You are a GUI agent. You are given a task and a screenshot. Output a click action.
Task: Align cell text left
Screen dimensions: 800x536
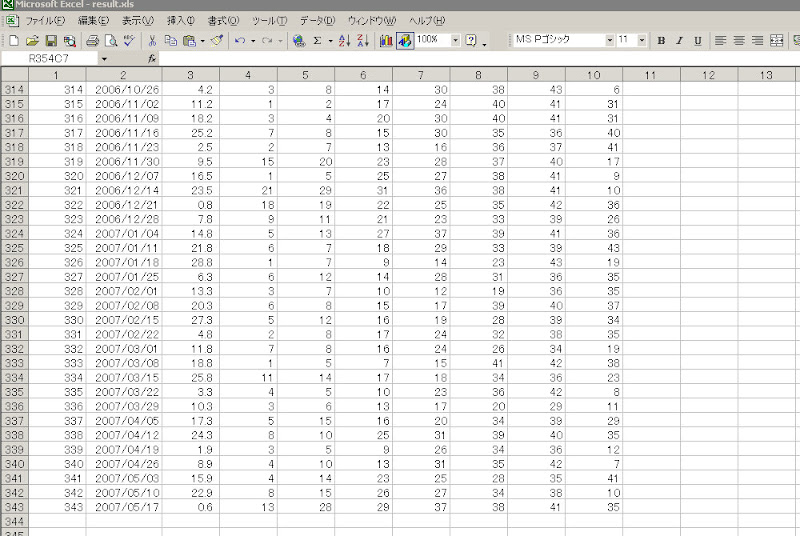click(720, 41)
